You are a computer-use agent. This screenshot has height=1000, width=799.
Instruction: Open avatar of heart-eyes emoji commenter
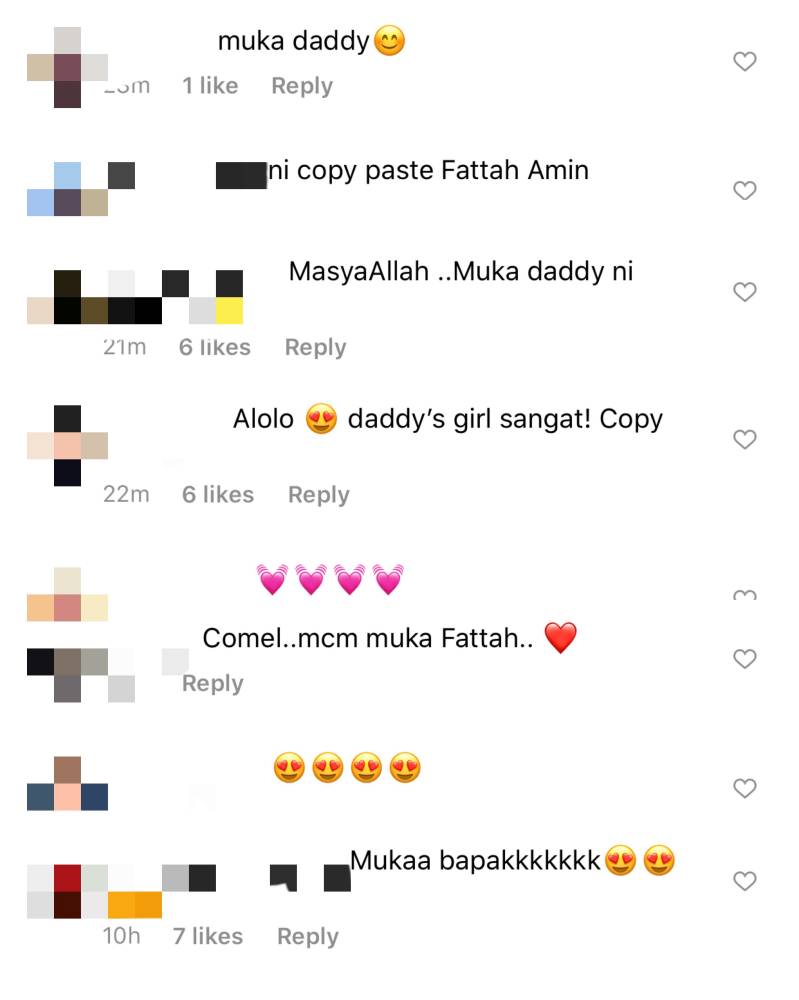pyautogui.click(x=67, y=783)
